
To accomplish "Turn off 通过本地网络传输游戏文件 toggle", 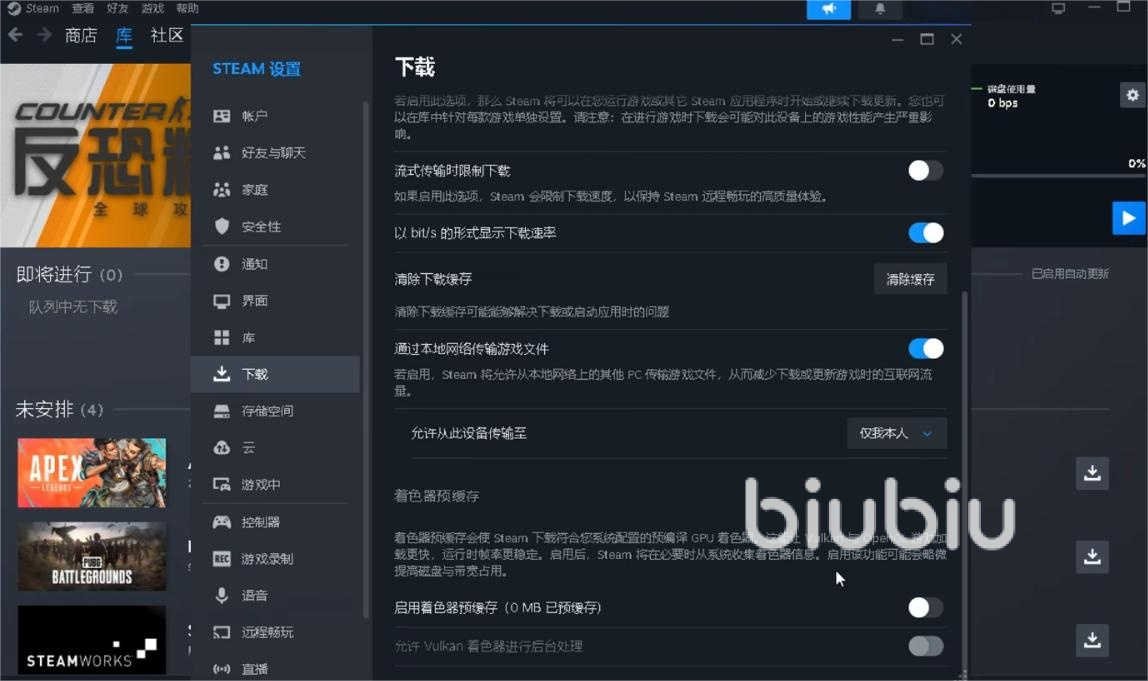I will [x=925, y=349].
